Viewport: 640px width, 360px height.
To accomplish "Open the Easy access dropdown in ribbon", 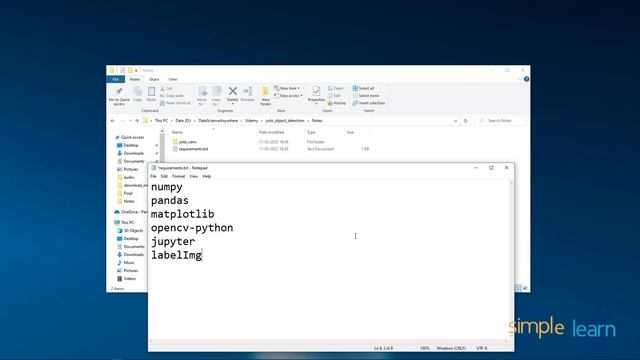I will (288, 96).
